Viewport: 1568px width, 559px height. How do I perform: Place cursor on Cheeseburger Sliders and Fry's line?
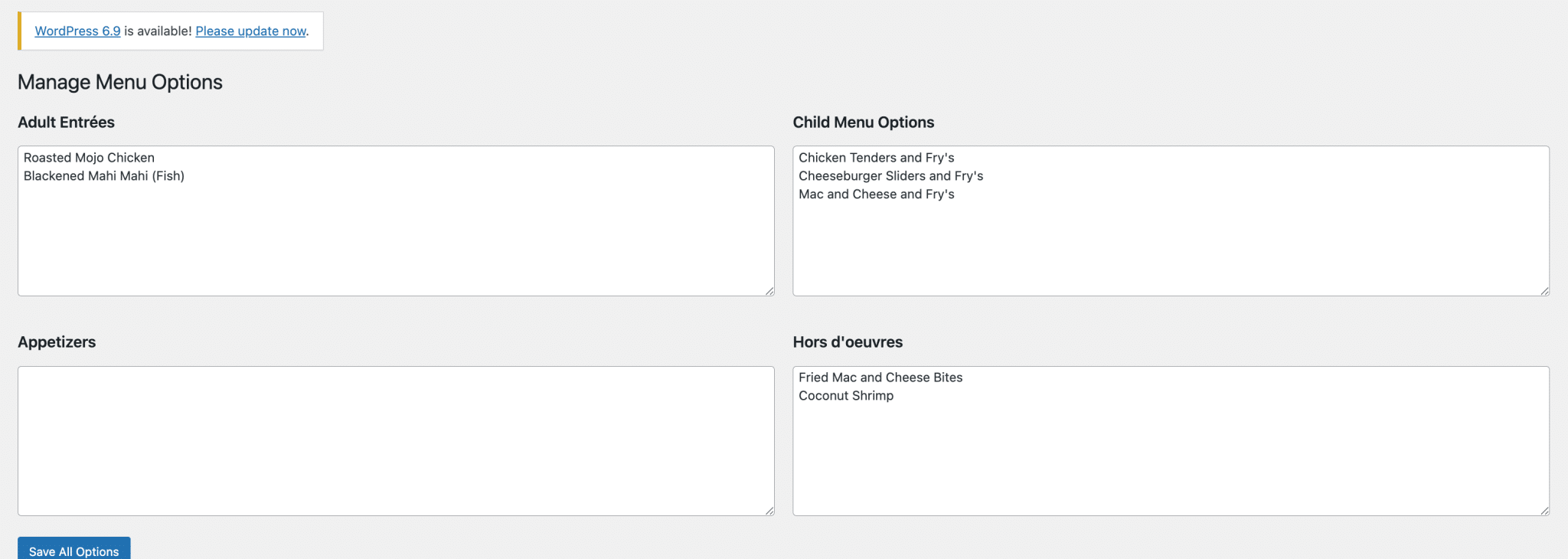890,176
